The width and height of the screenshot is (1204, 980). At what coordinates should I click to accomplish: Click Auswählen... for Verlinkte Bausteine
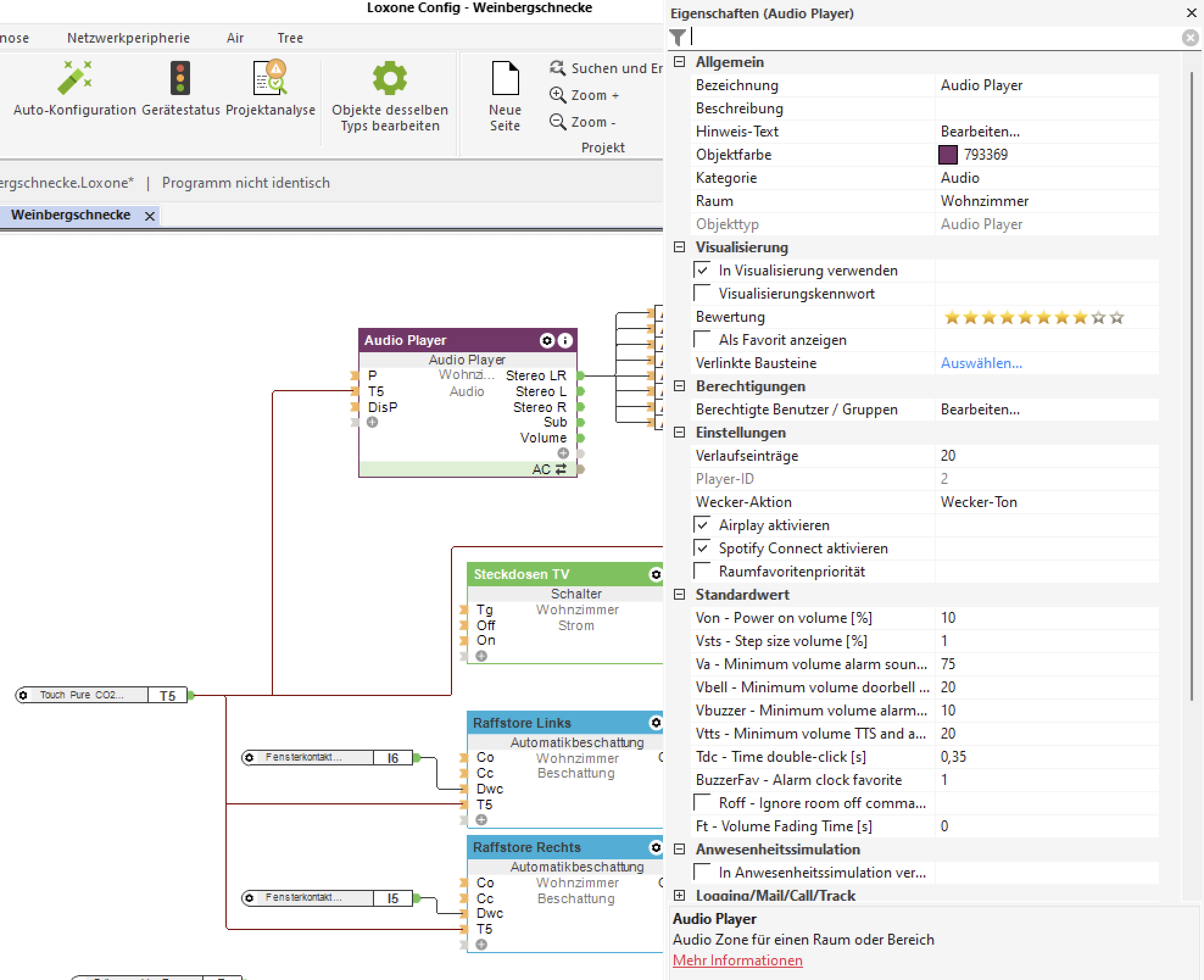pyautogui.click(x=981, y=363)
